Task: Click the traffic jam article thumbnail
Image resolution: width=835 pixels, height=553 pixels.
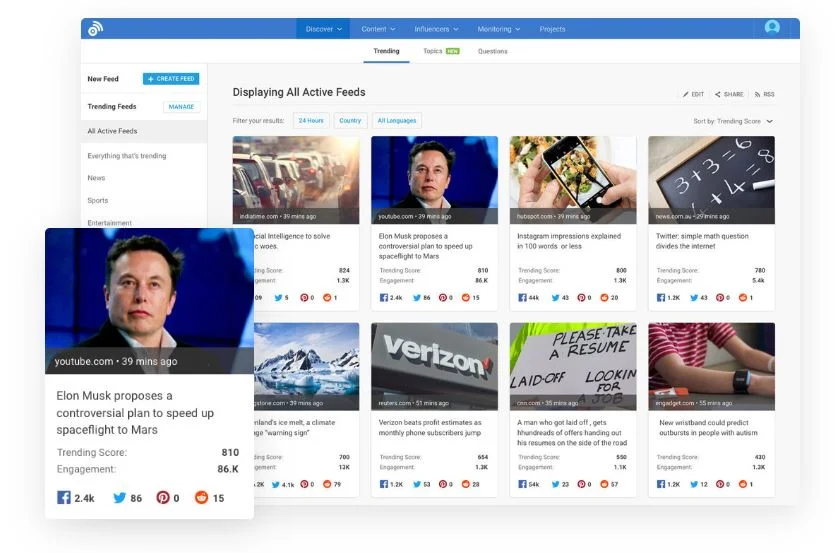Action: pyautogui.click(x=296, y=180)
